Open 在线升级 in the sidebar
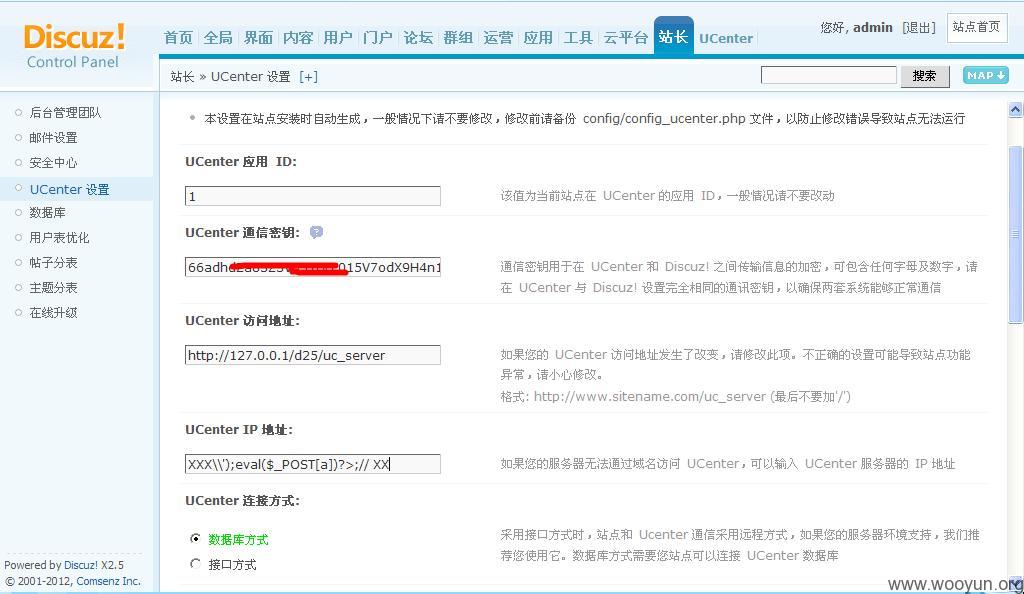Viewport: 1024px width, 594px height. pyautogui.click(x=54, y=313)
